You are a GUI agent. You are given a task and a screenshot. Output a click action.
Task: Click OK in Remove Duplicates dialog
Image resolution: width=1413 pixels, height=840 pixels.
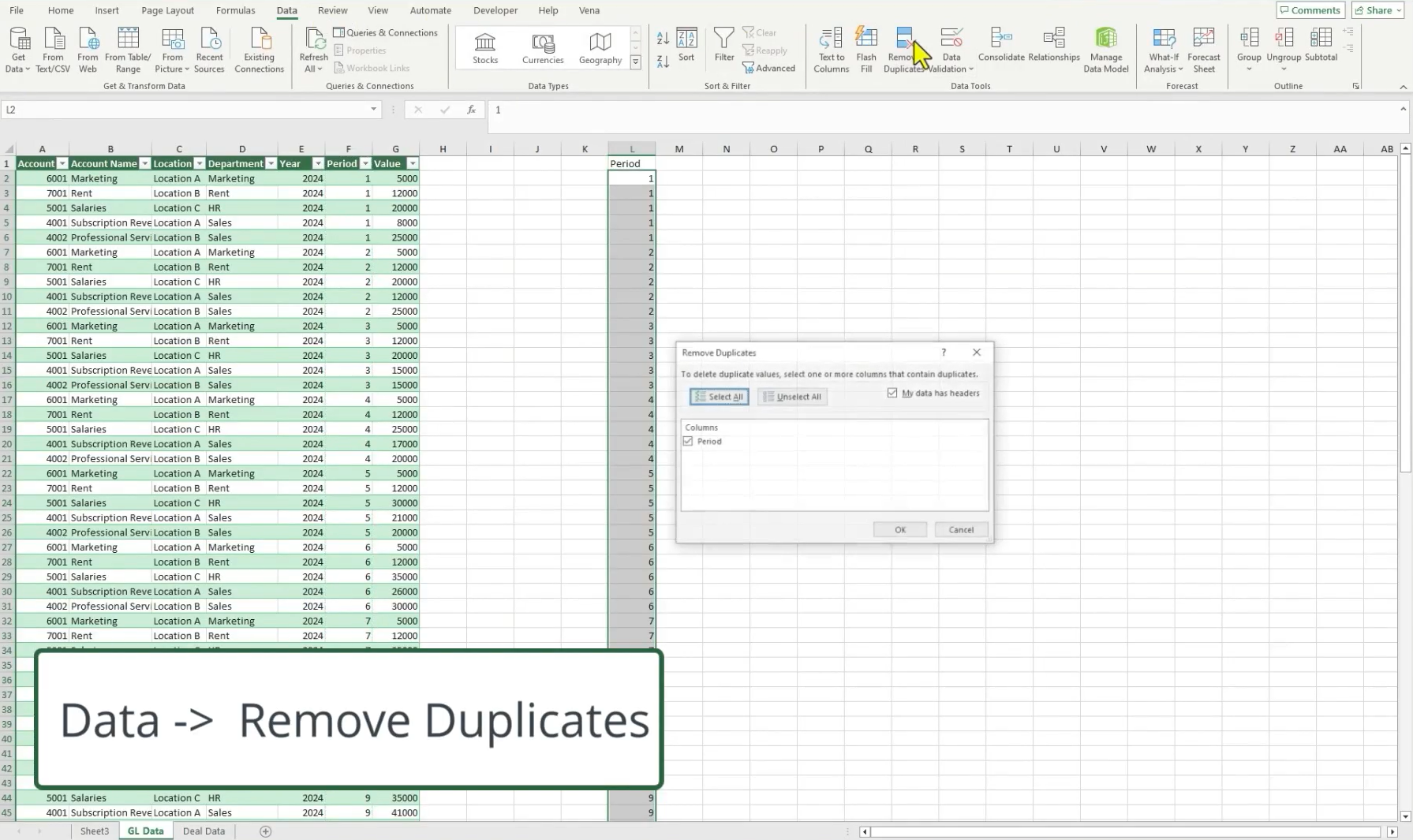[899, 529]
